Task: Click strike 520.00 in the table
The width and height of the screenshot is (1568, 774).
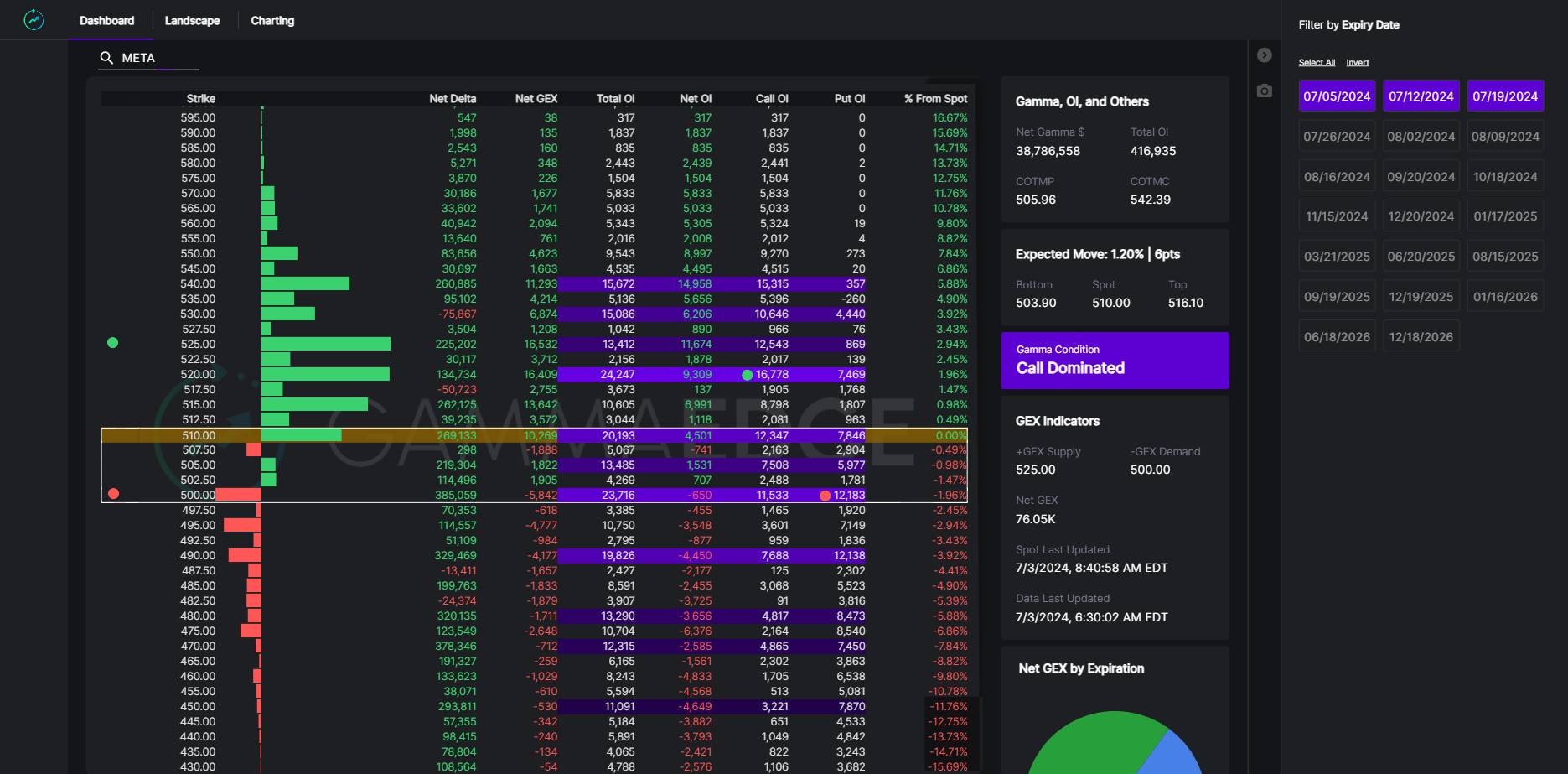Action: tap(198, 374)
